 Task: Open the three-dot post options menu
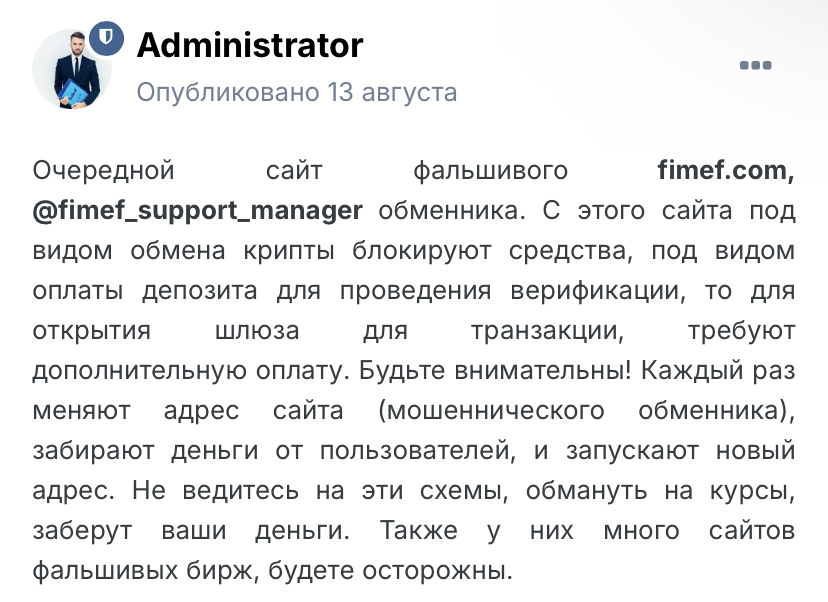tap(755, 65)
